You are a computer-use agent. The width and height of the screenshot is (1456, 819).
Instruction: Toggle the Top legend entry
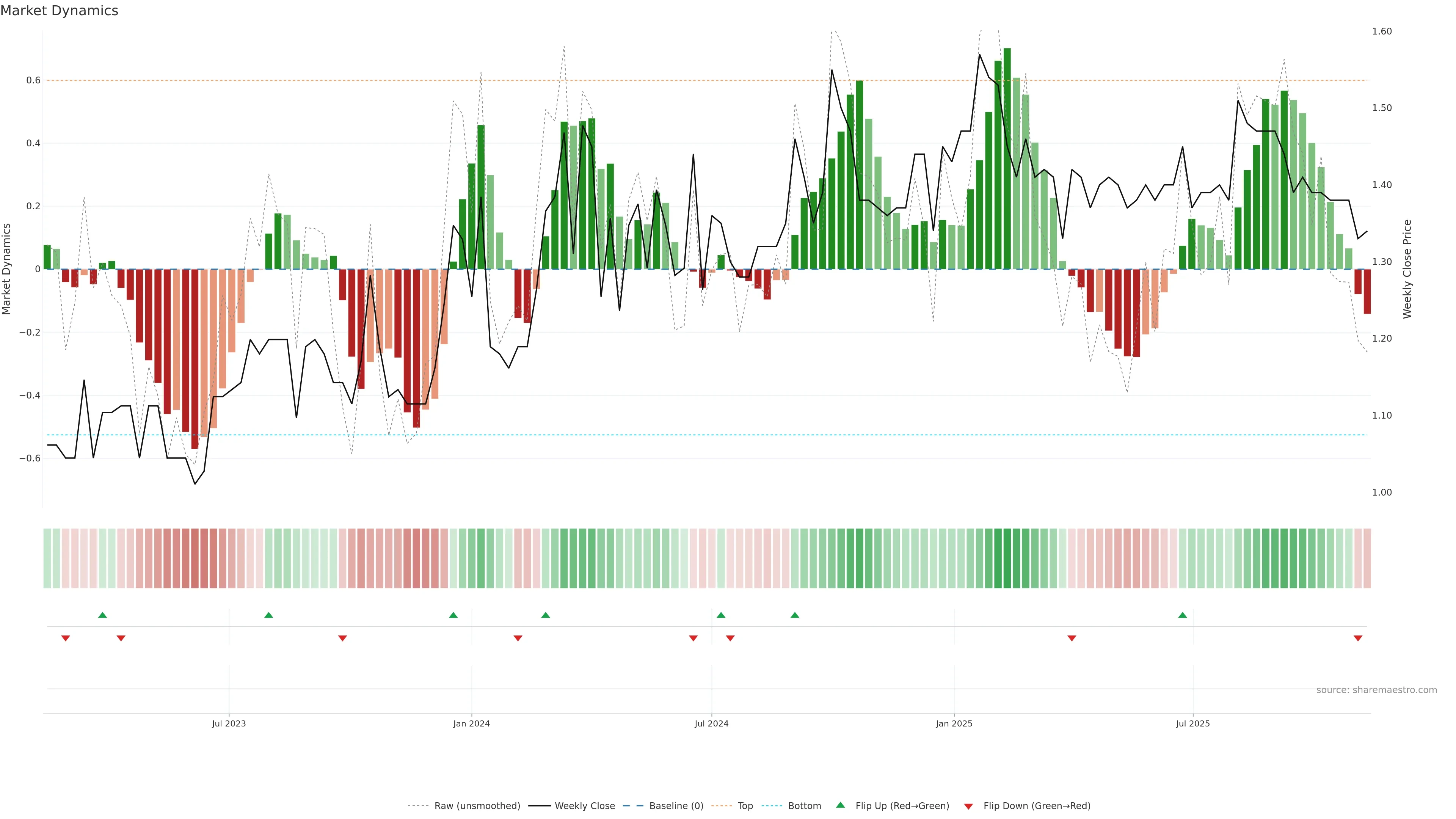point(745,806)
